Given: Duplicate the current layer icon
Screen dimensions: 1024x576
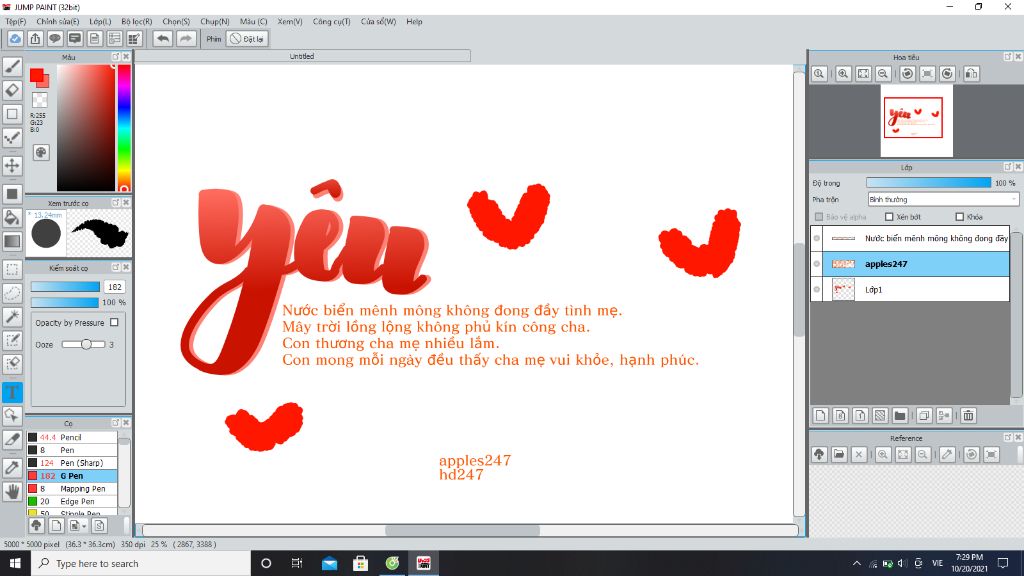Looking at the screenshot, I should coord(924,415).
